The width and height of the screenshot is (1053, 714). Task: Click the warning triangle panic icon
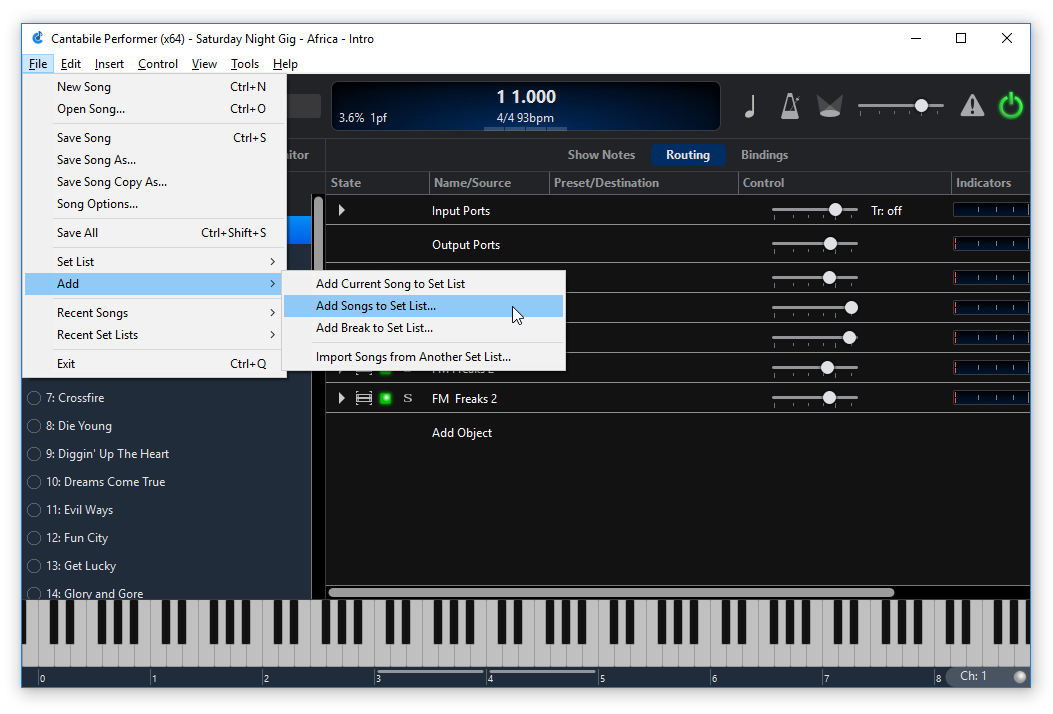[972, 106]
